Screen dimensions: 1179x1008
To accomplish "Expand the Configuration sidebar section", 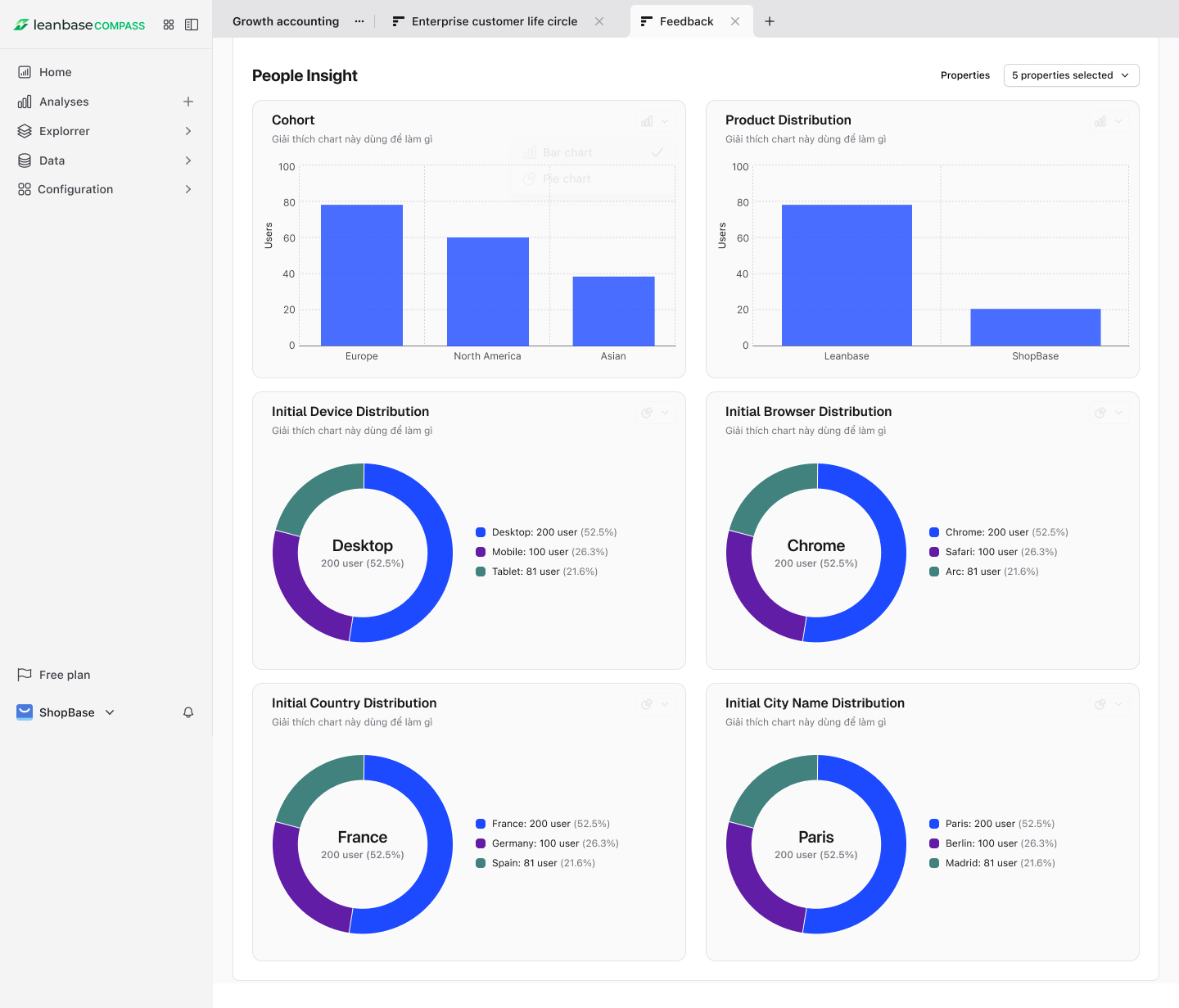I will [188, 189].
